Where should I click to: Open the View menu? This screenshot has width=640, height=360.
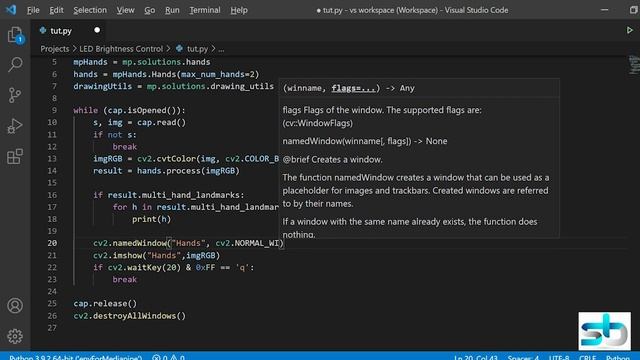125,10
